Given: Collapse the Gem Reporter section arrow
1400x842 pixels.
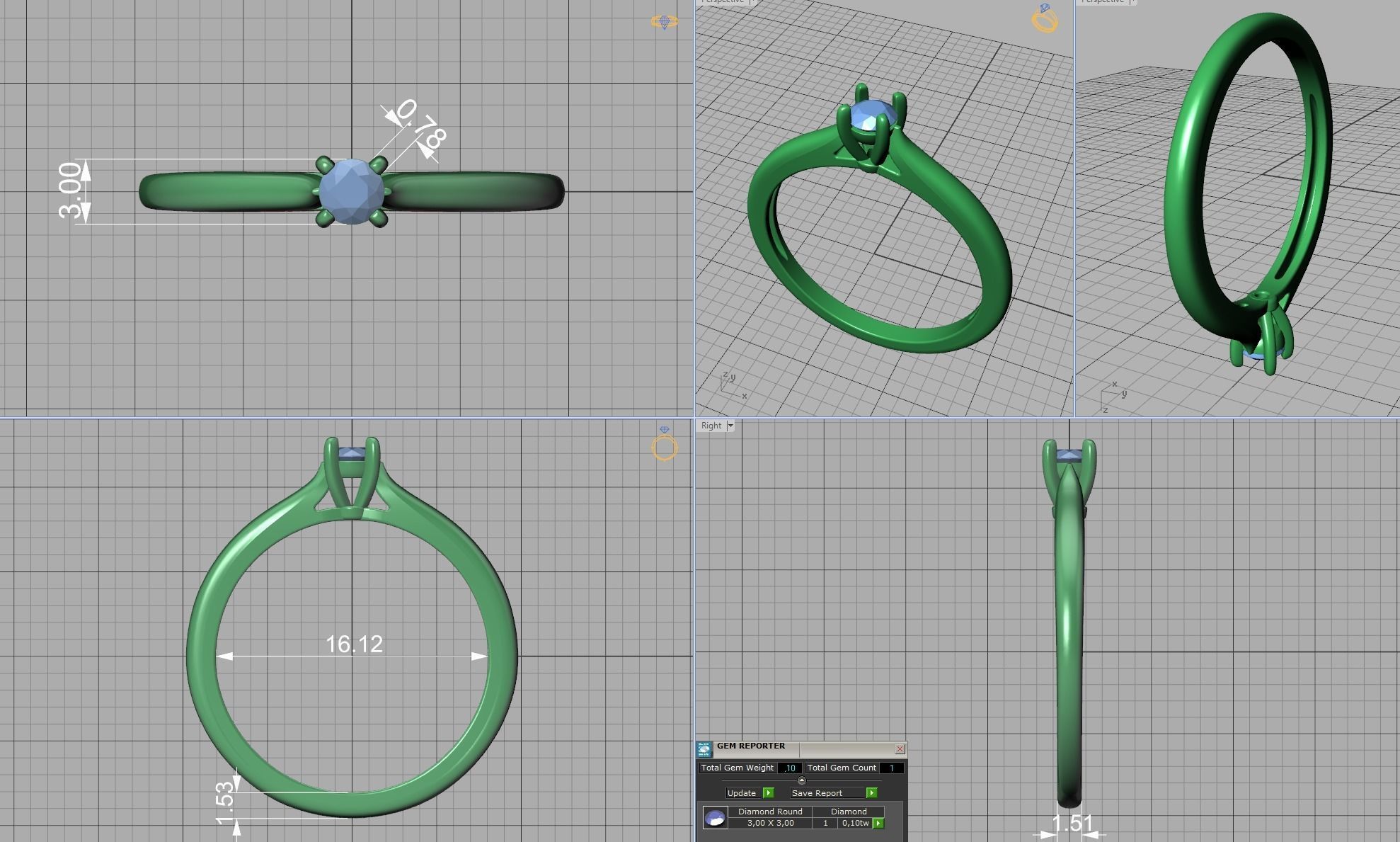Looking at the screenshot, I should 801,780.
